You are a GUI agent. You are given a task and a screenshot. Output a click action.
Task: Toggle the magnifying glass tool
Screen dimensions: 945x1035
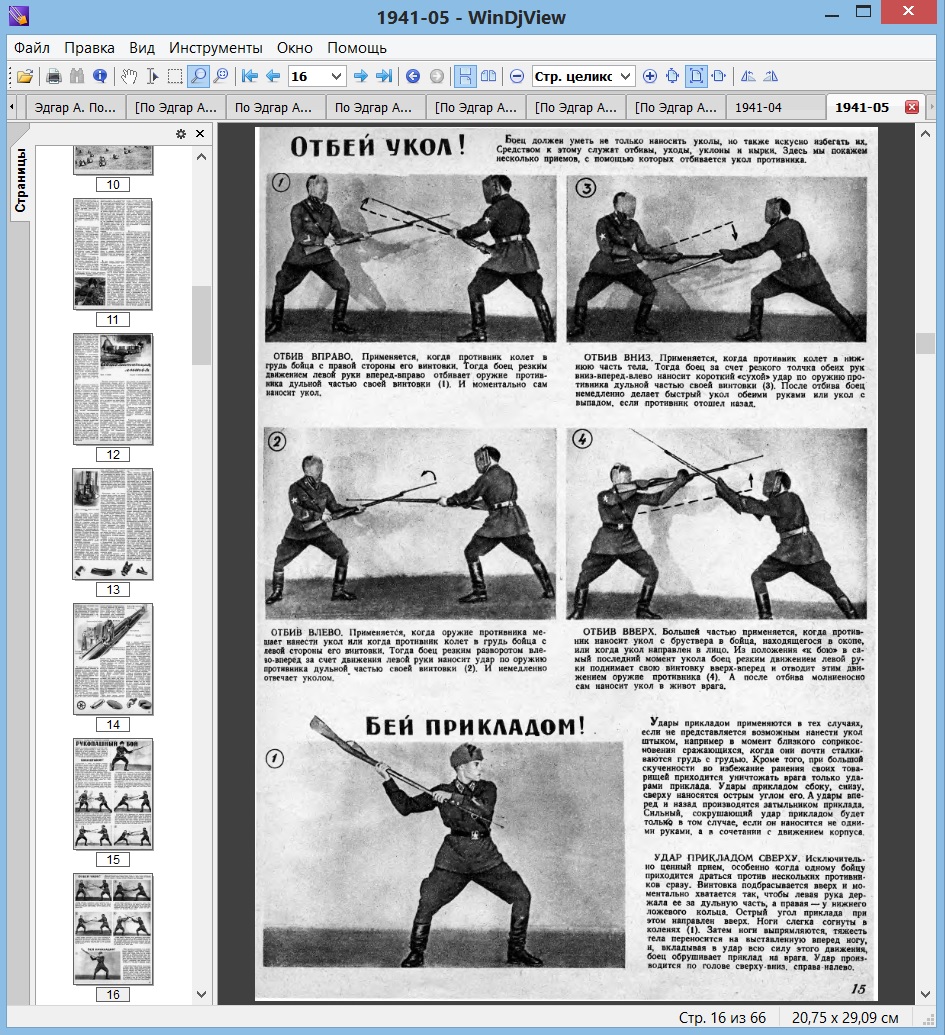pyautogui.click(x=198, y=76)
